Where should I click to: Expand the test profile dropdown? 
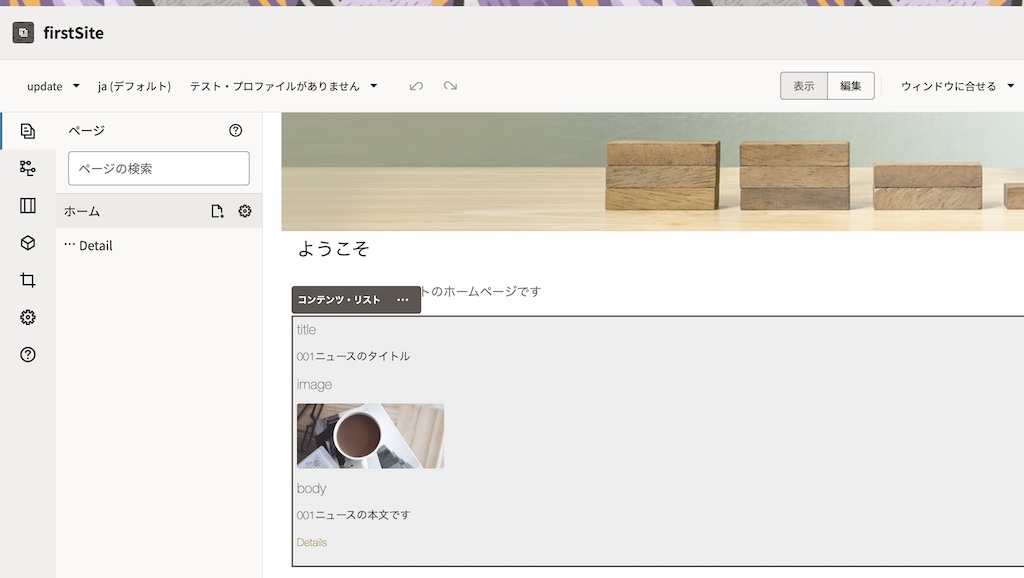click(x=283, y=86)
